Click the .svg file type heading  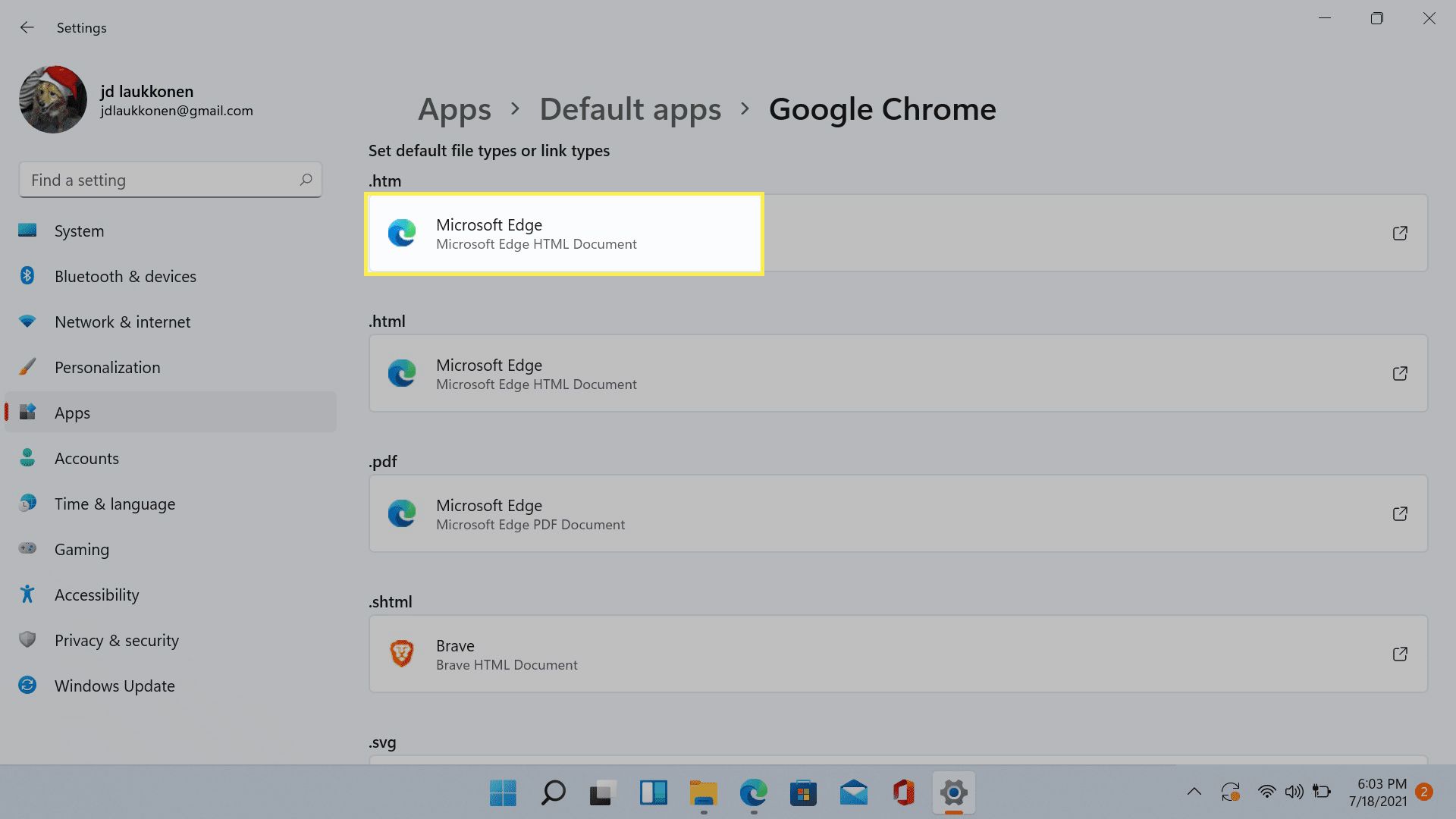coord(382,742)
